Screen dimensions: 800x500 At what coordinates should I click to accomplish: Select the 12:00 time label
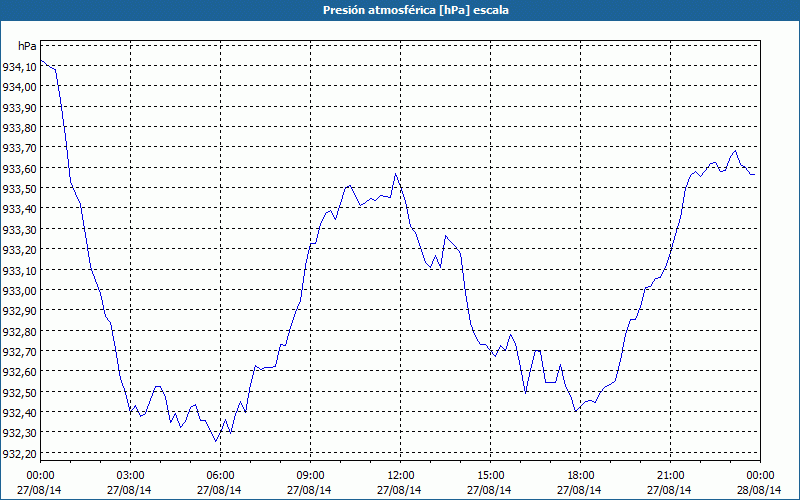[400, 476]
